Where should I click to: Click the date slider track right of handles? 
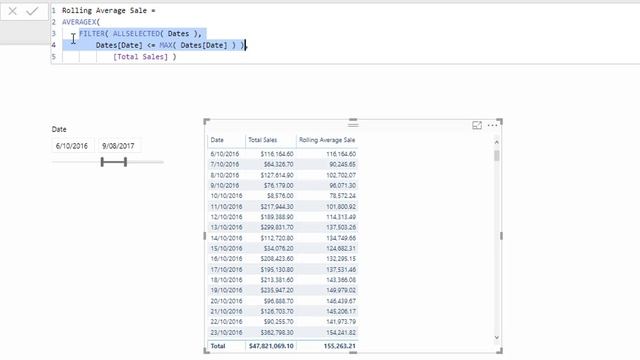click(145, 162)
